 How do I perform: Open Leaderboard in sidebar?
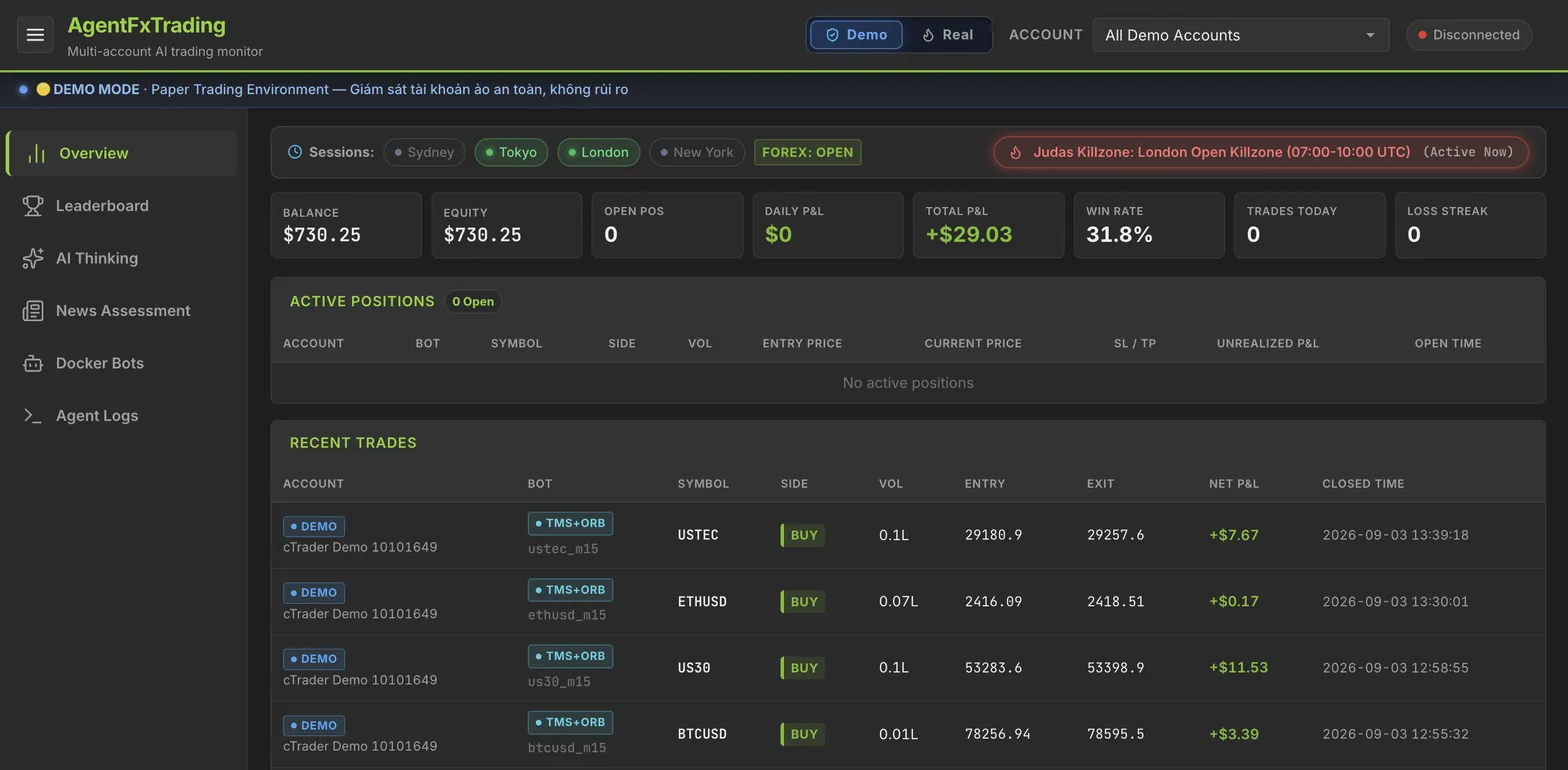[122, 206]
